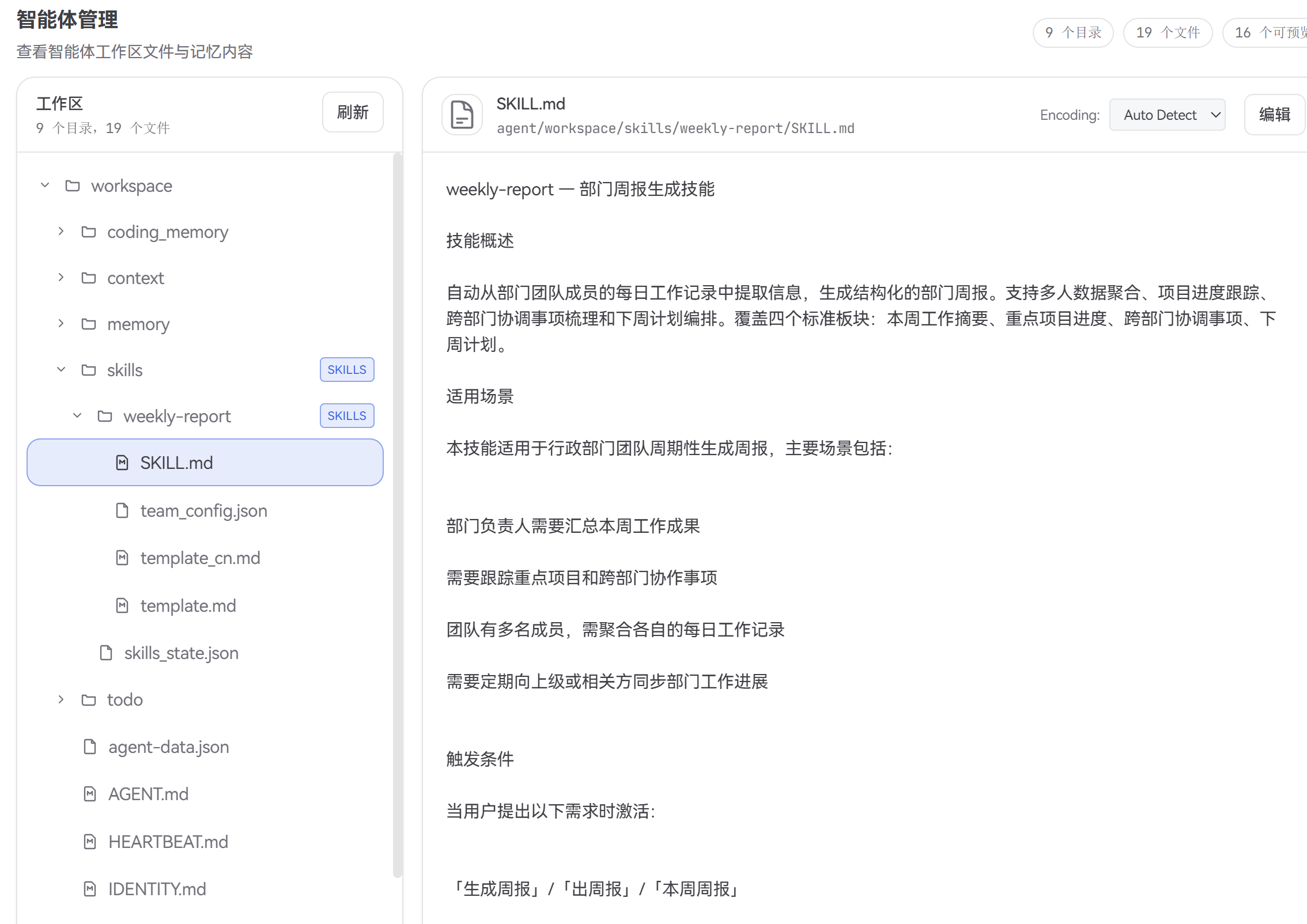Click the context folder icon
This screenshot has height=924, width=1307.
coord(89,278)
